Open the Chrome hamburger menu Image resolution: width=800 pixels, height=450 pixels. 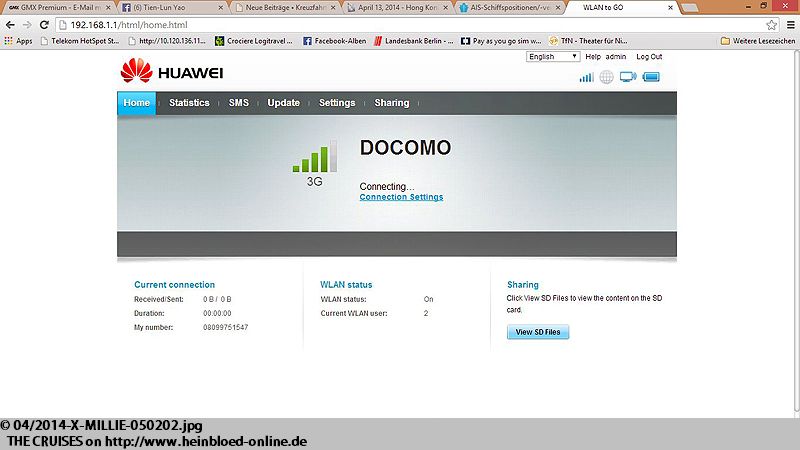click(790, 24)
